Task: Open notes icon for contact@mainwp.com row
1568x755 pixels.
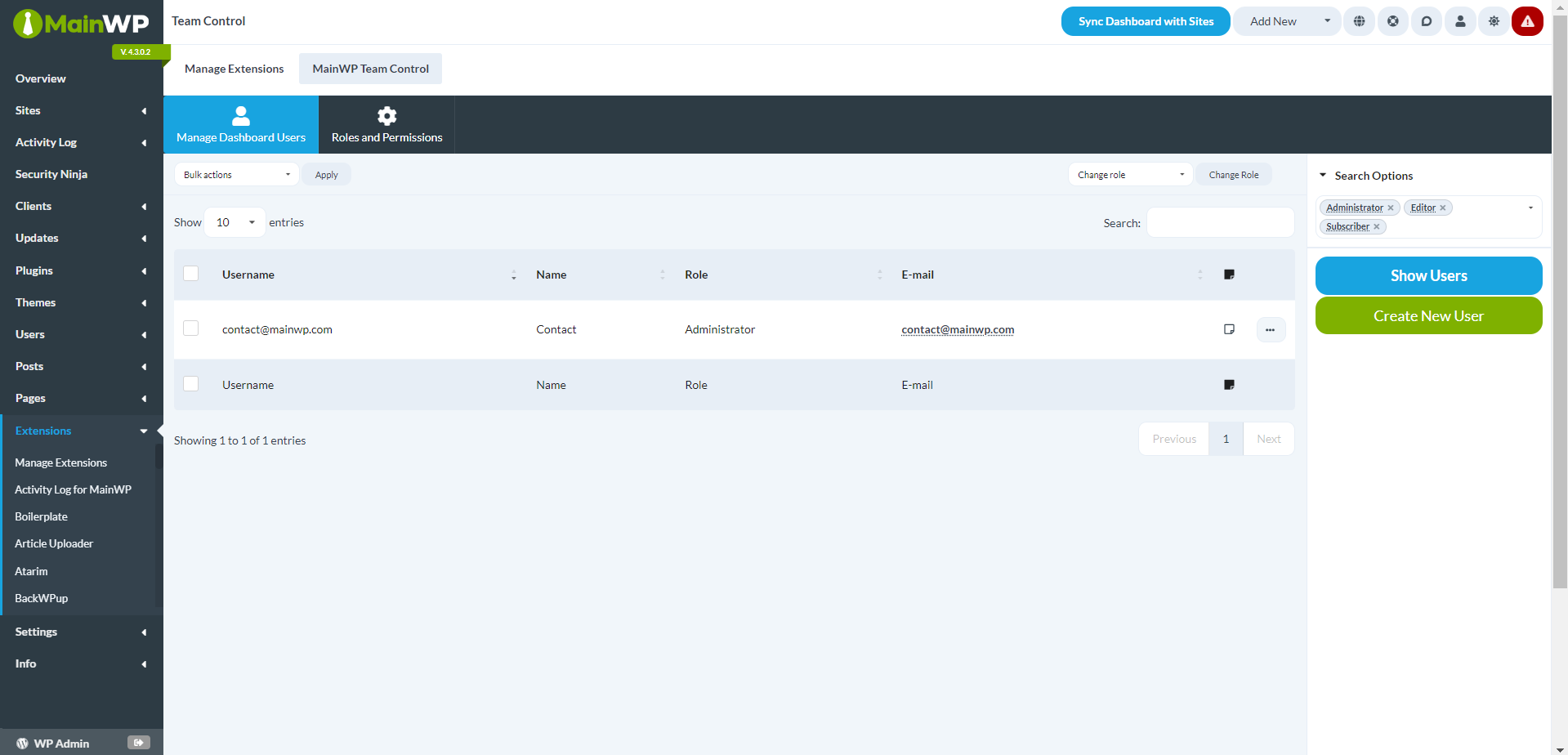Action: pos(1229,329)
